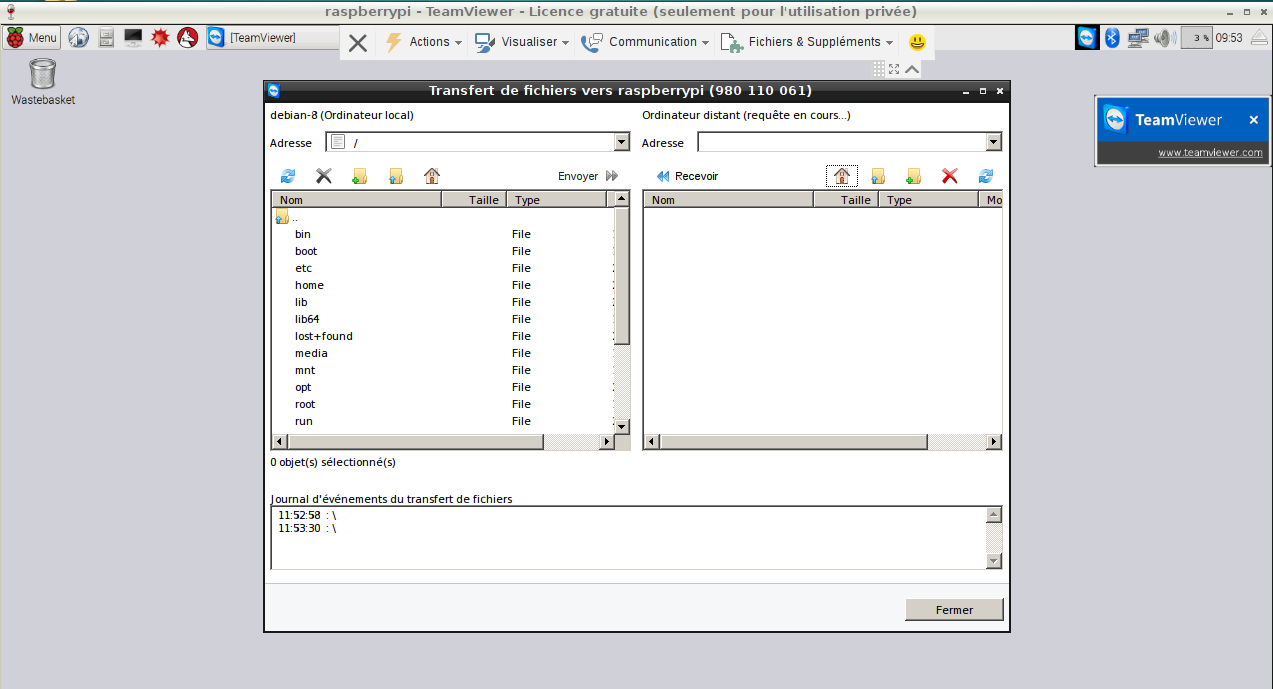
Task: Open the Actions menu
Action: coord(424,42)
